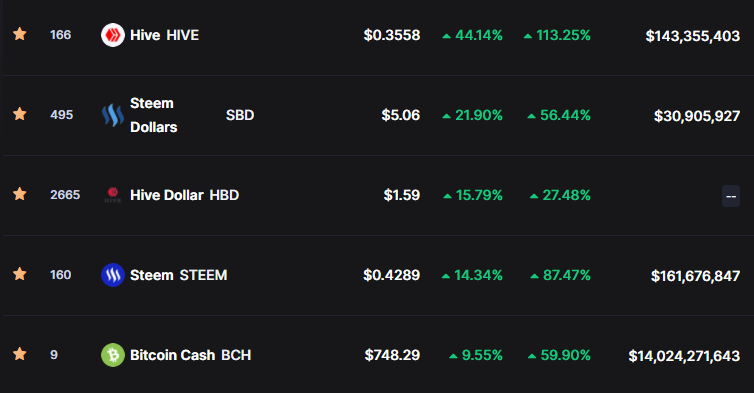Click the Hive 113.25% weekly change
This screenshot has height=393, width=754.
pos(557,35)
